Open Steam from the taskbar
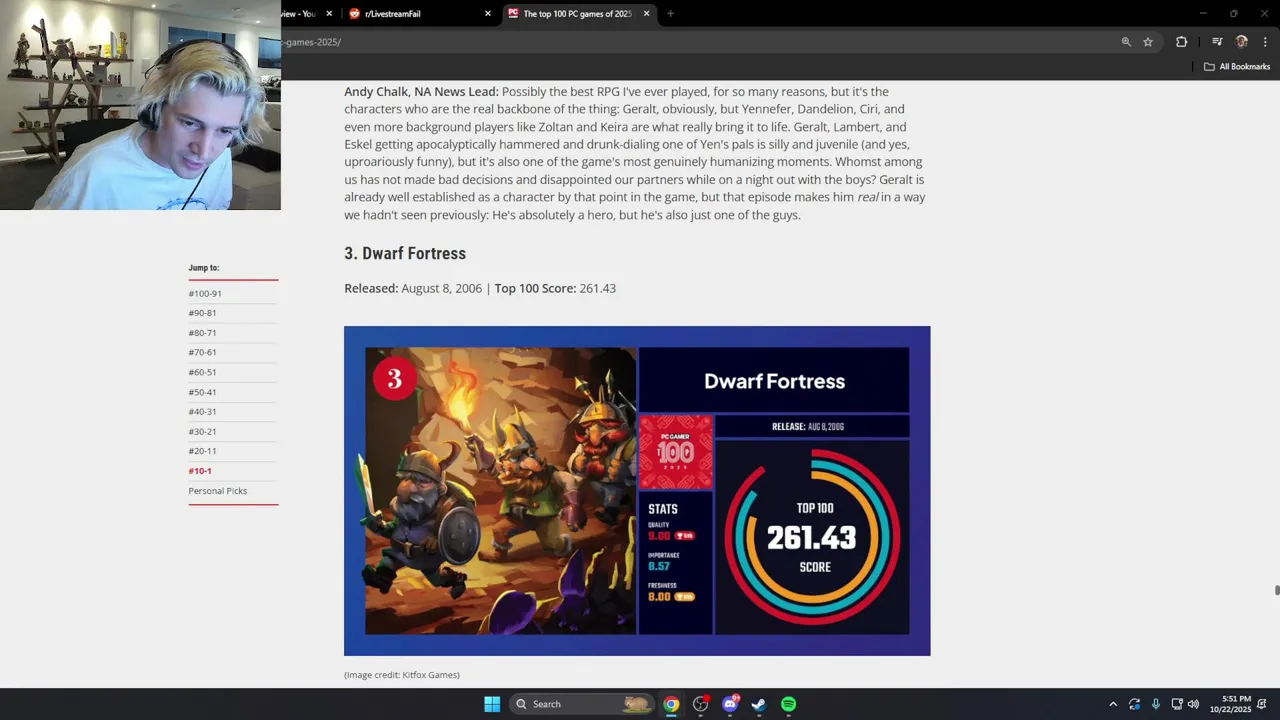Viewport: 1280px width, 720px height. (x=759, y=704)
